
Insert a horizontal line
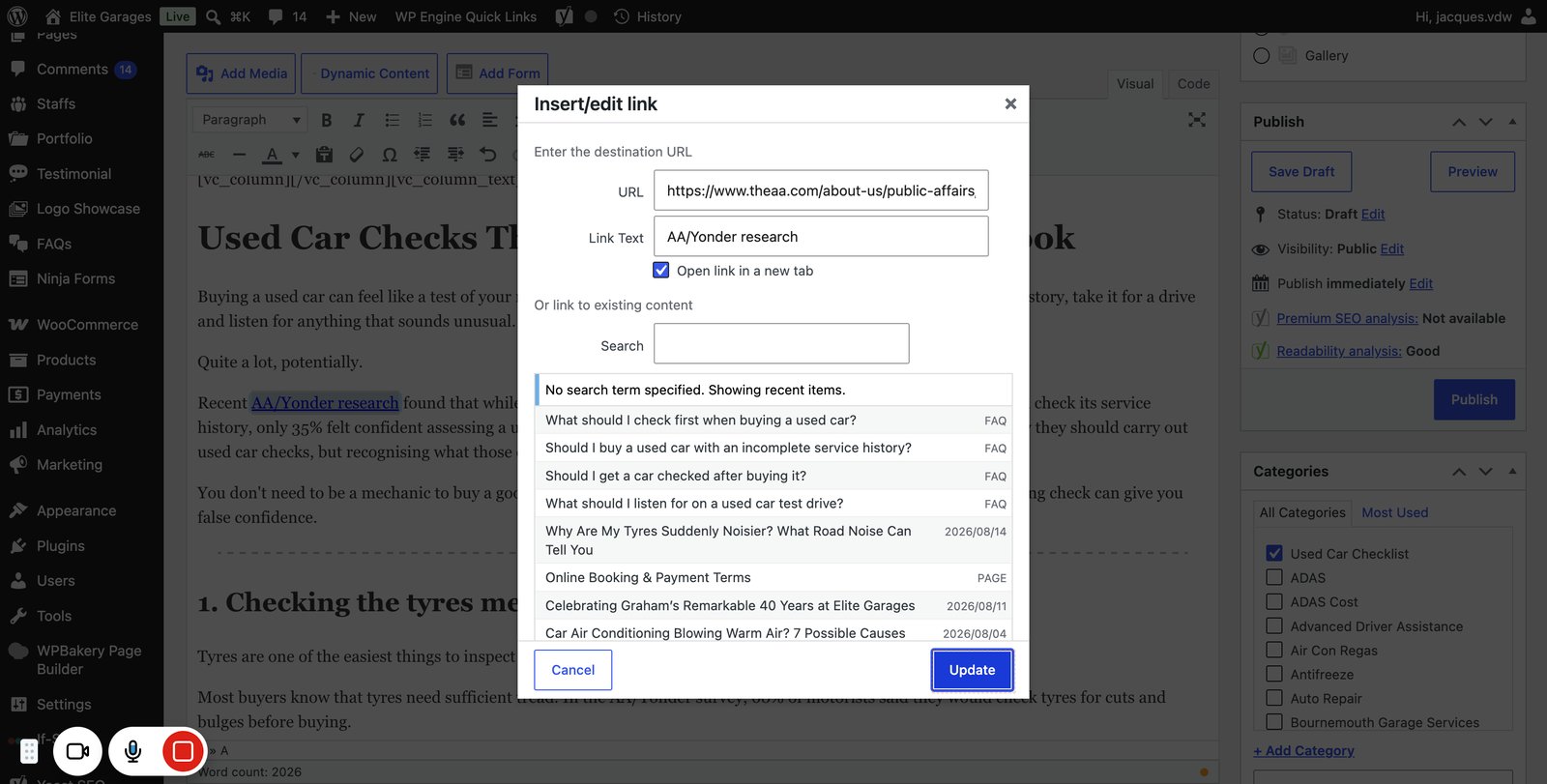pyautogui.click(x=240, y=155)
